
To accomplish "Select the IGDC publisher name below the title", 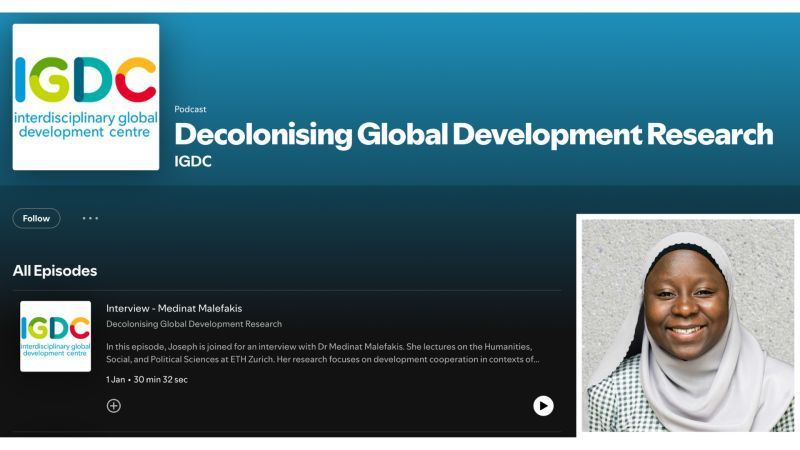I will 193,161.
